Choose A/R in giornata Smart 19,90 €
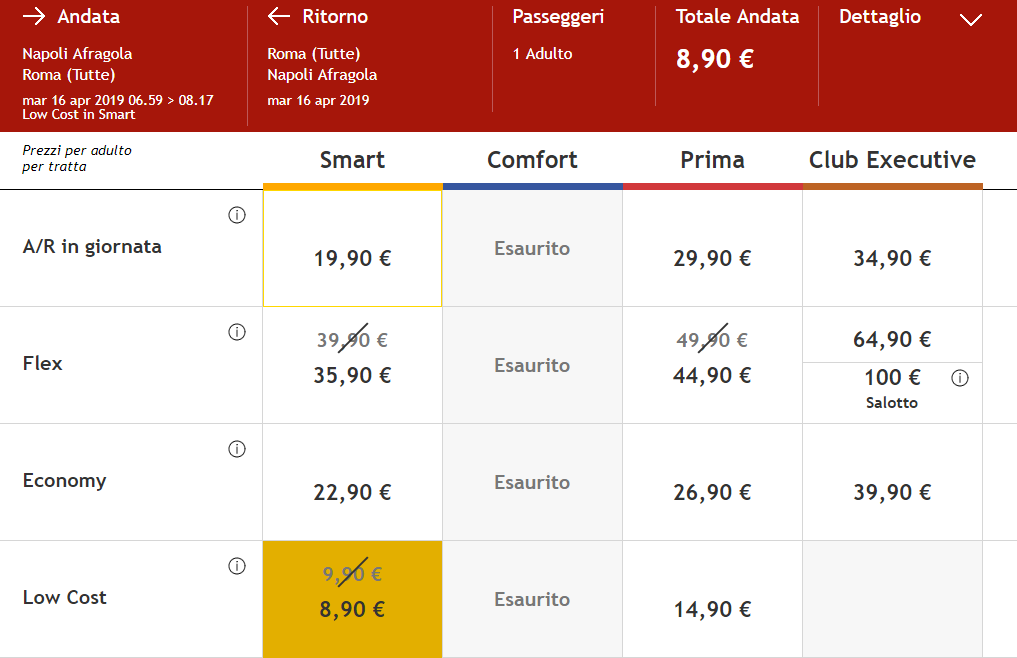Viewport: 1017px width, 658px height. pyautogui.click(x=352, y=249)
